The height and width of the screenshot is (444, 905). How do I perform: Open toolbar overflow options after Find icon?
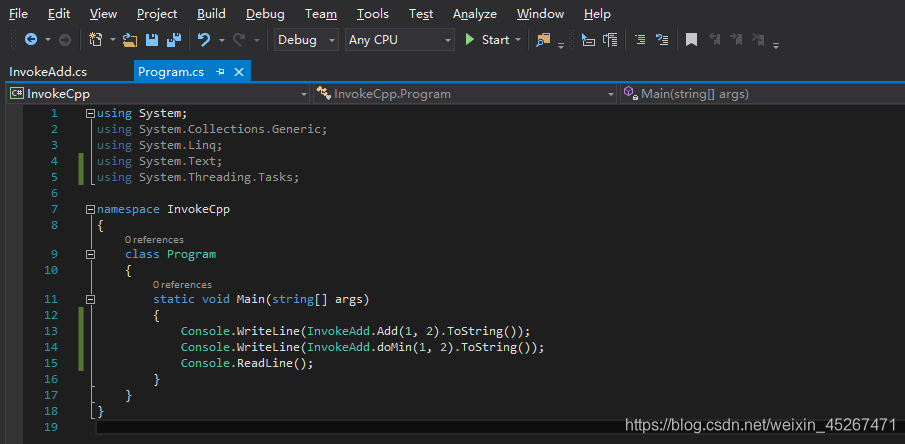[561, 45]
